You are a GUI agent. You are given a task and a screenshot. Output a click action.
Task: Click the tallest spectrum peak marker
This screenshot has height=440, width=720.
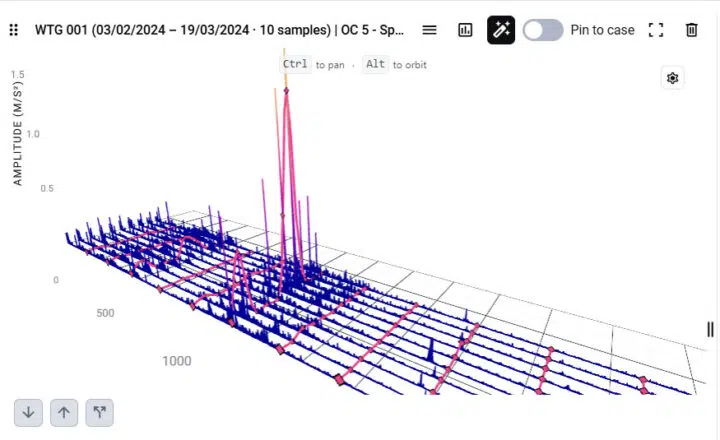pyautogui.click(x=286, y=91)
